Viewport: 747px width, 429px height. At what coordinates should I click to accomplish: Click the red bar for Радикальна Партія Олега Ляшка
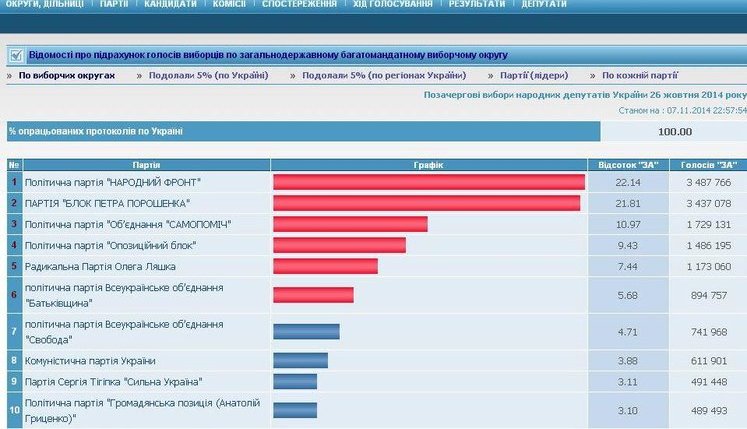tap(325, 266)
